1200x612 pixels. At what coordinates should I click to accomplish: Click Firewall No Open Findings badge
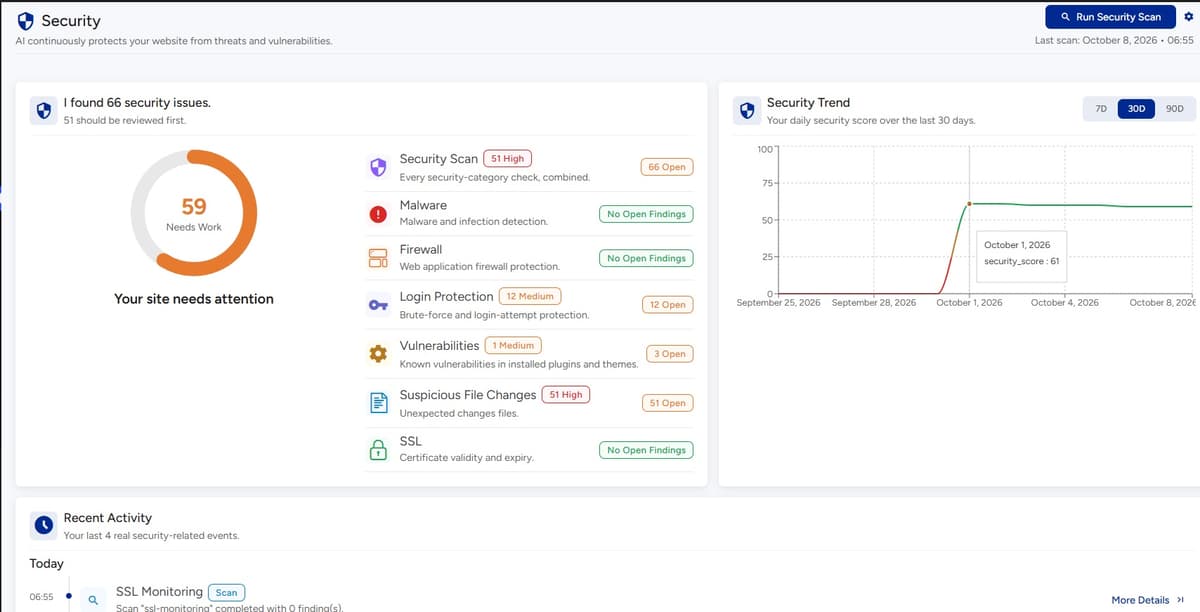tap(646, 258)
